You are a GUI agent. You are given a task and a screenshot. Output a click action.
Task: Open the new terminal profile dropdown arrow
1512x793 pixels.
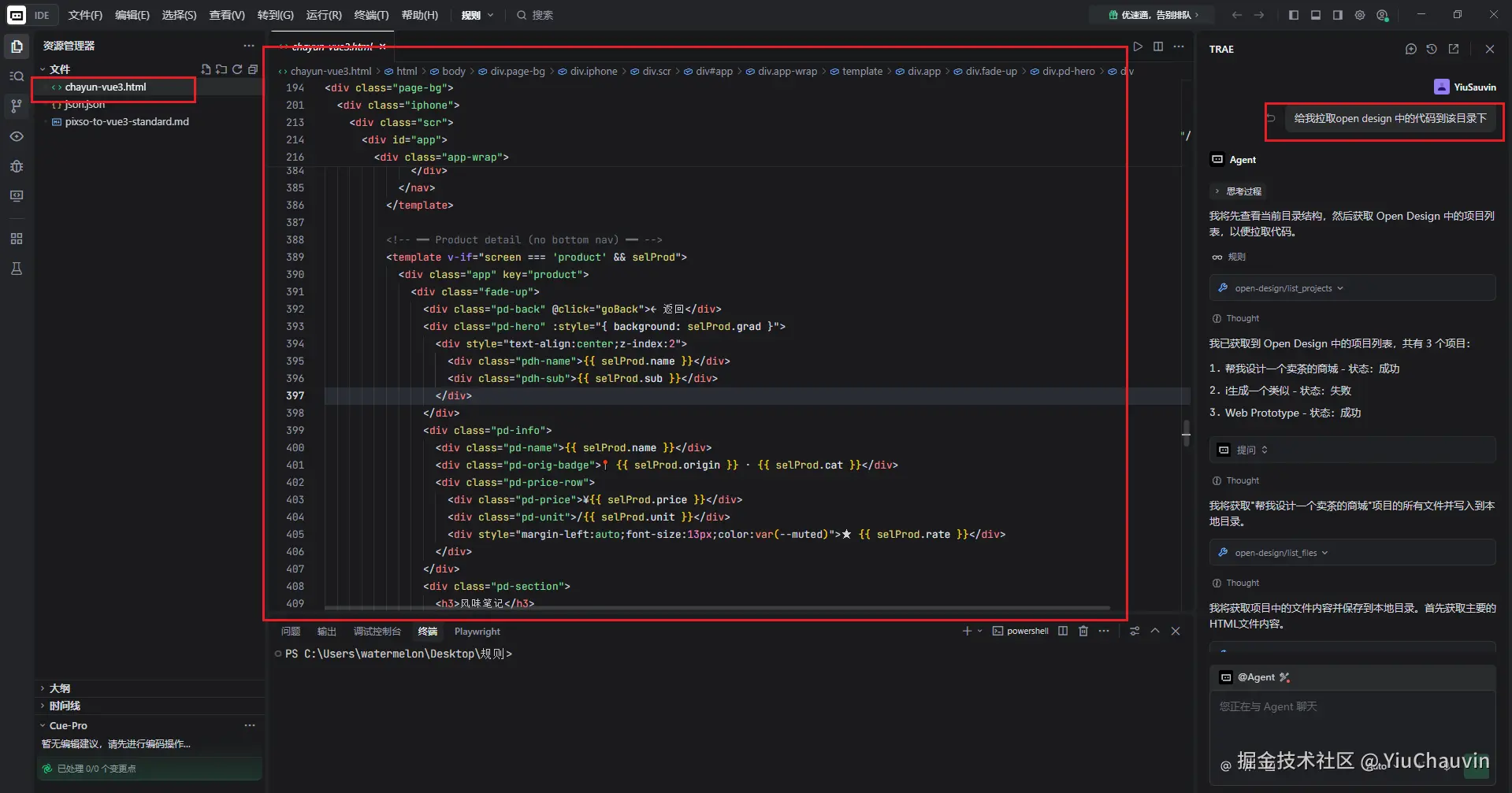pyautogui.click(x=980, y=631)
